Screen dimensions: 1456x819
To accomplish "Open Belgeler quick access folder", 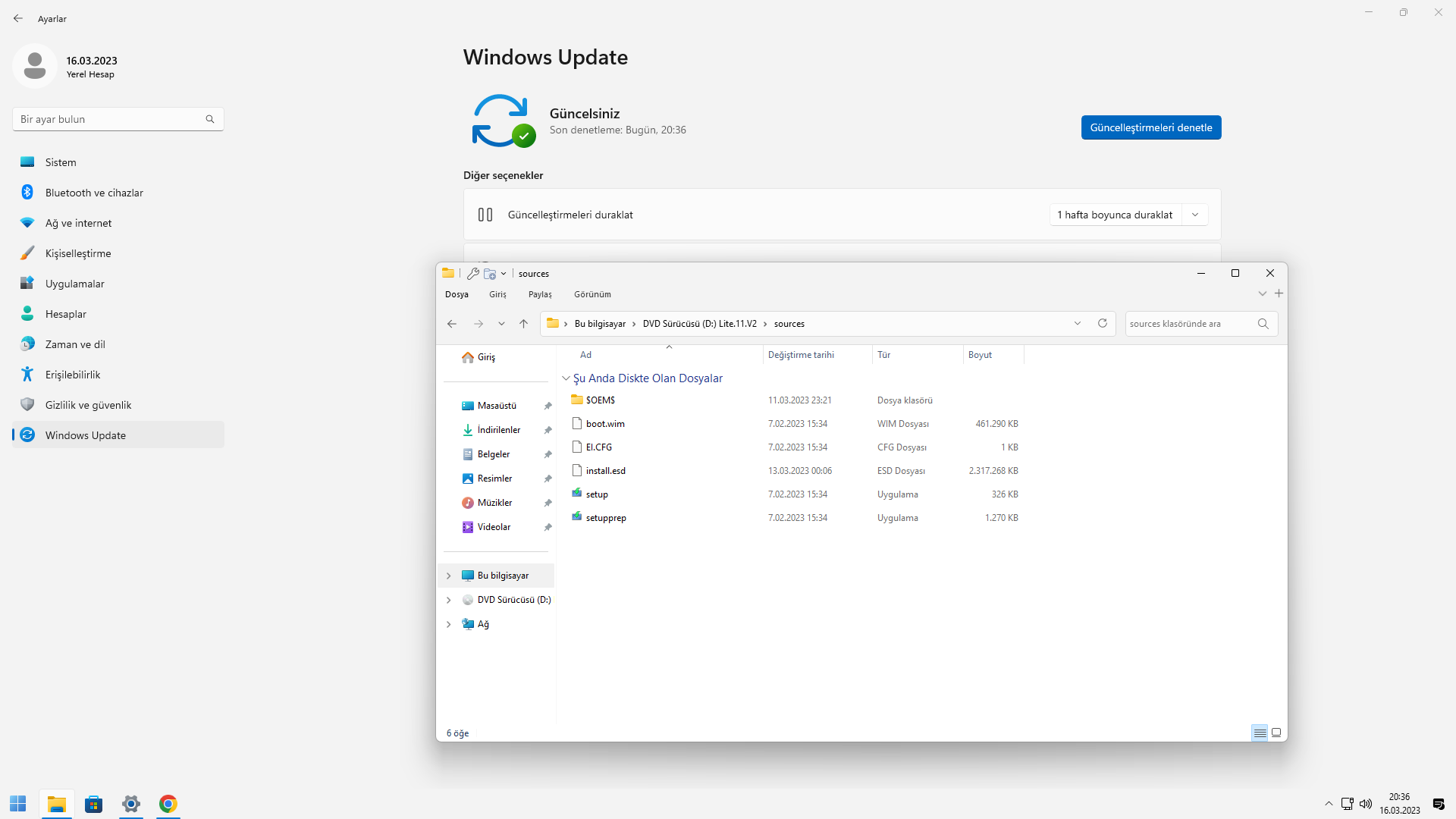I will (x=497, y=454).
